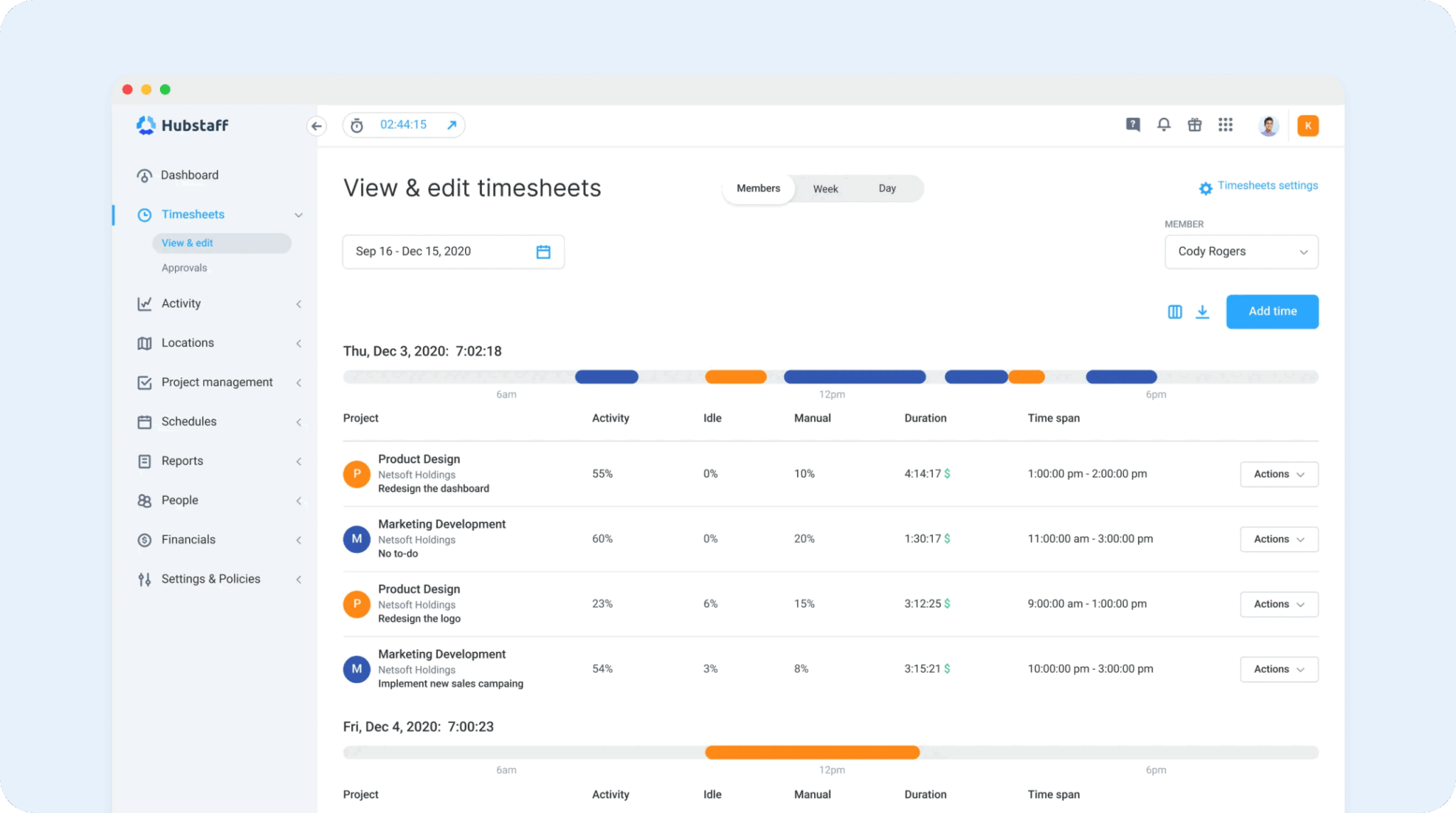Click first orange segment on Dec 3 timeline

tap(736, 377)
